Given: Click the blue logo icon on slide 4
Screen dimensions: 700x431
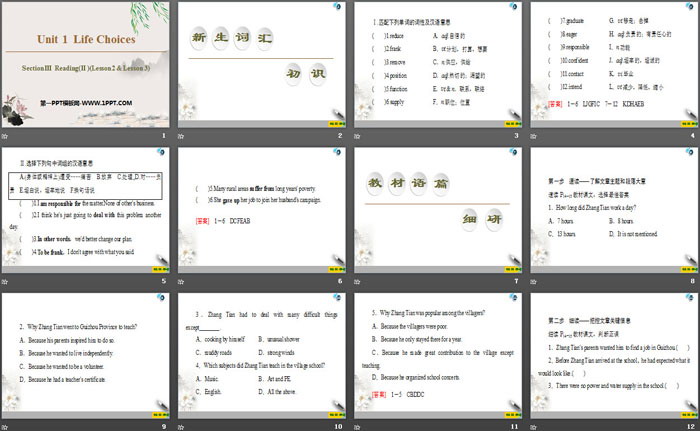Looking at the screenshot, I should [x=690, y=6].
